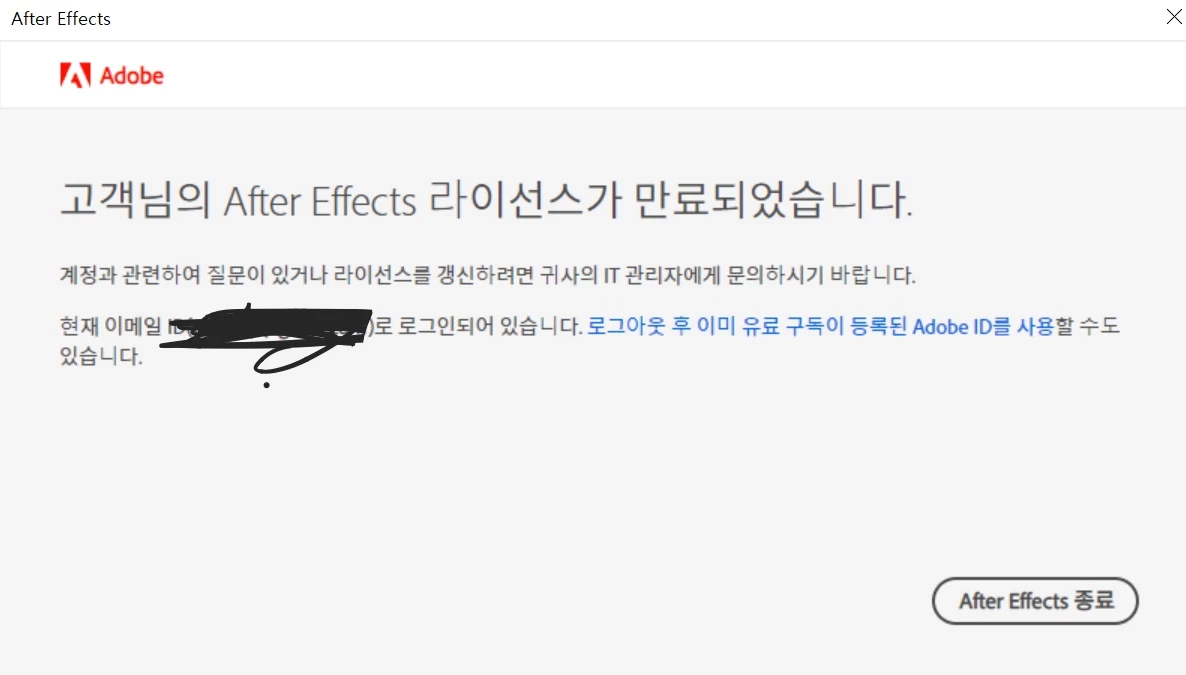Click the Adobe wordmark beside the logo

[132, 76]
